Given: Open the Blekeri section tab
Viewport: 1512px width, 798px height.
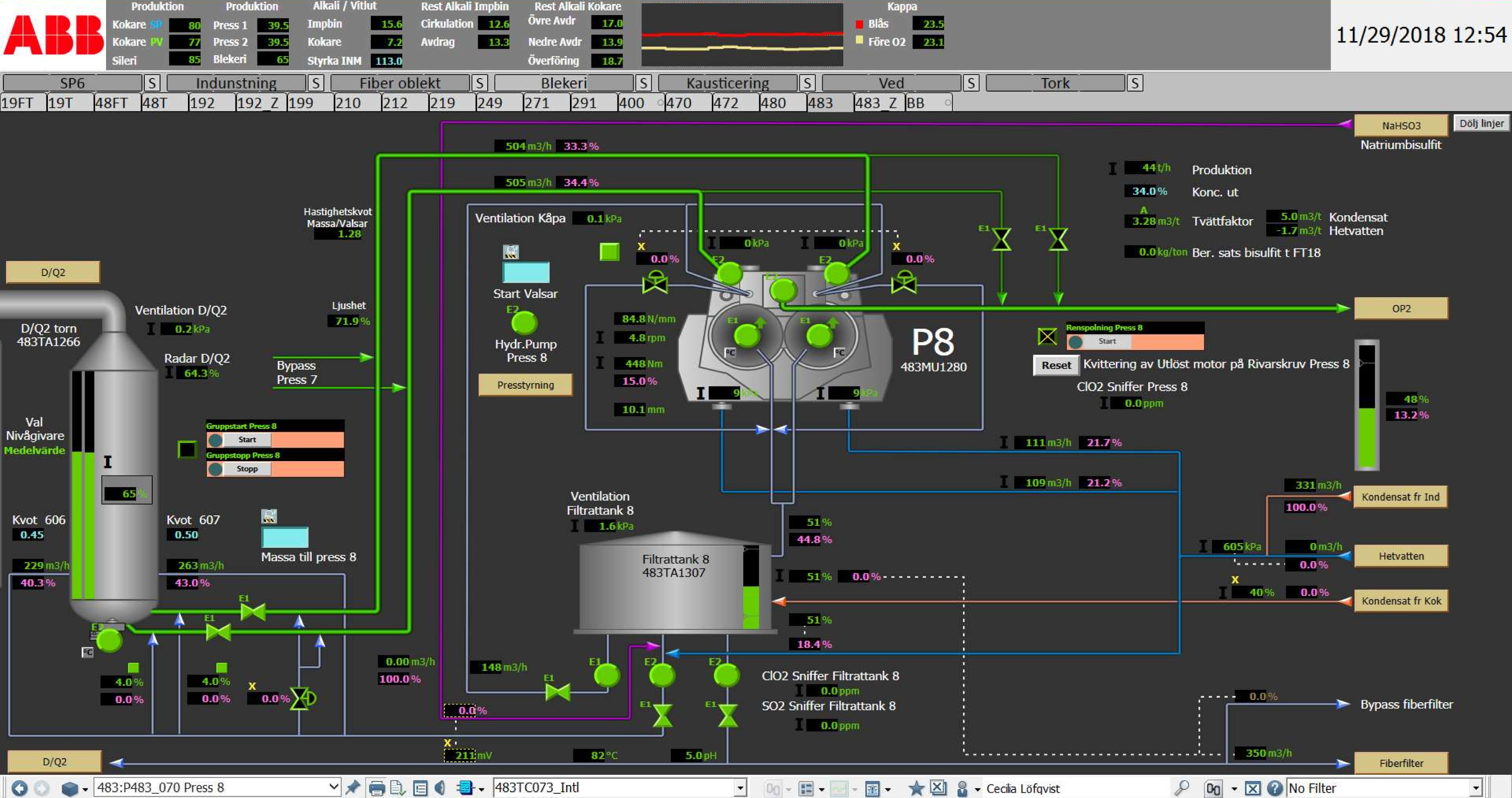Looking at the screenshot, I should coord(563,83).
